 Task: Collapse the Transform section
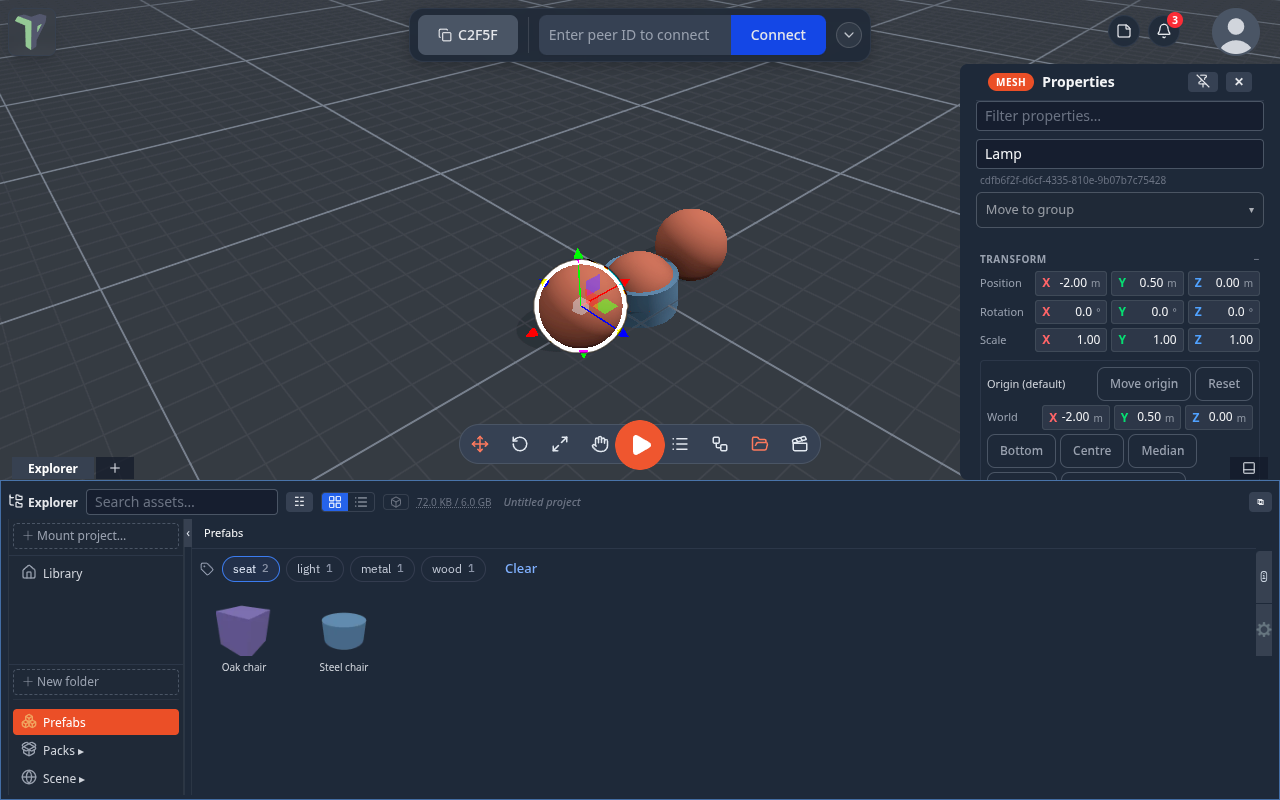[x=1256, y=259]
